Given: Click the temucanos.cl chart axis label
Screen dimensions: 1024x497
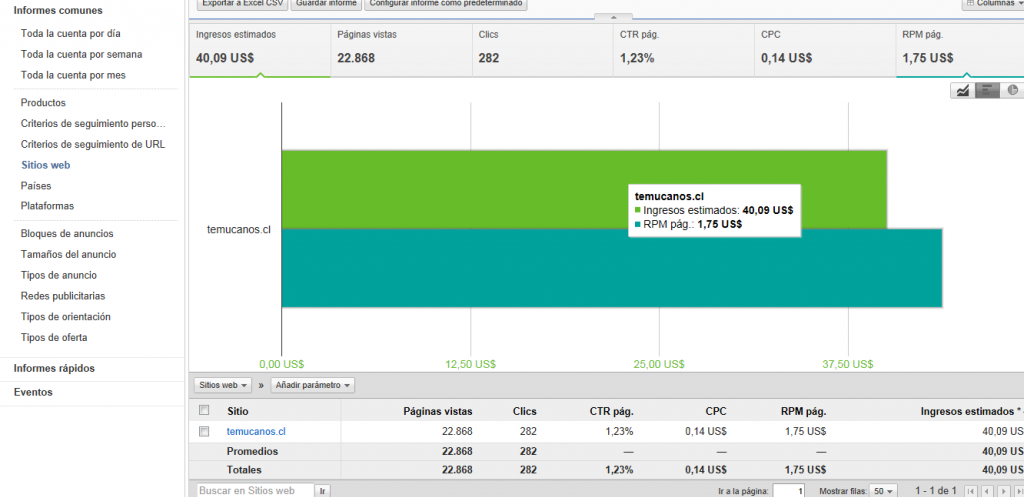Looking at the screenshot, I should 238,229.
